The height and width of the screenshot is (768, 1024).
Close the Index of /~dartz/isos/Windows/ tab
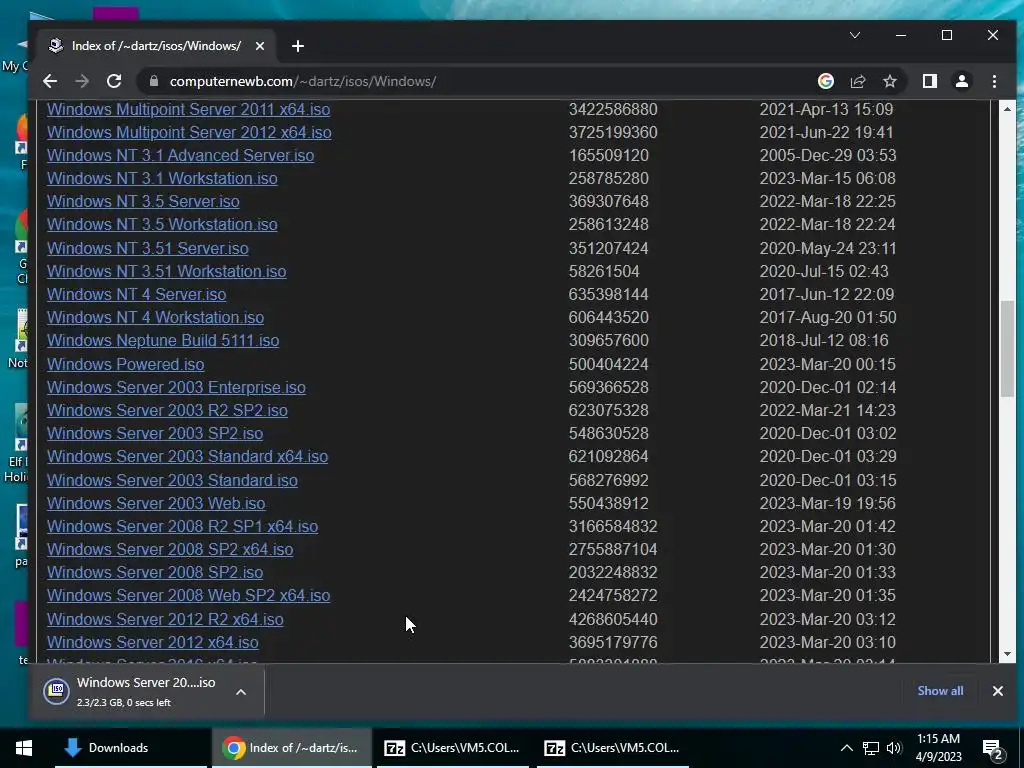point(260,46)
